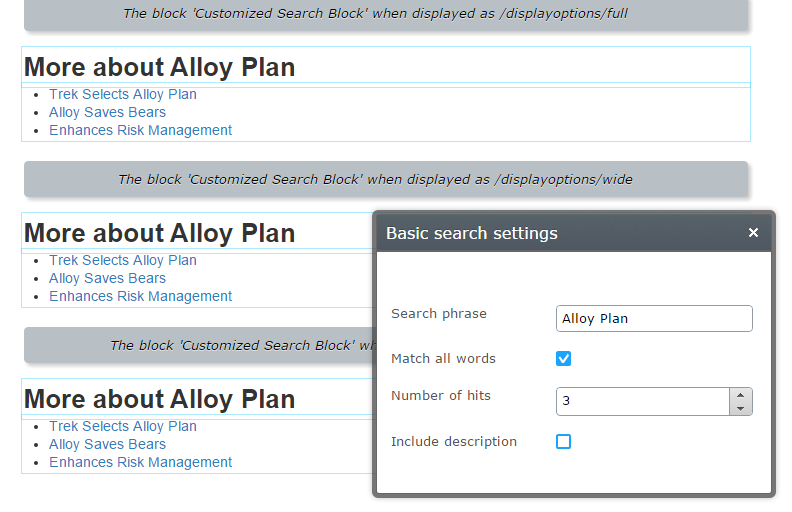
Task: Open Enhances Risk Management under the /displayoptions/wide banner
Action: click(x=140, y=296)
